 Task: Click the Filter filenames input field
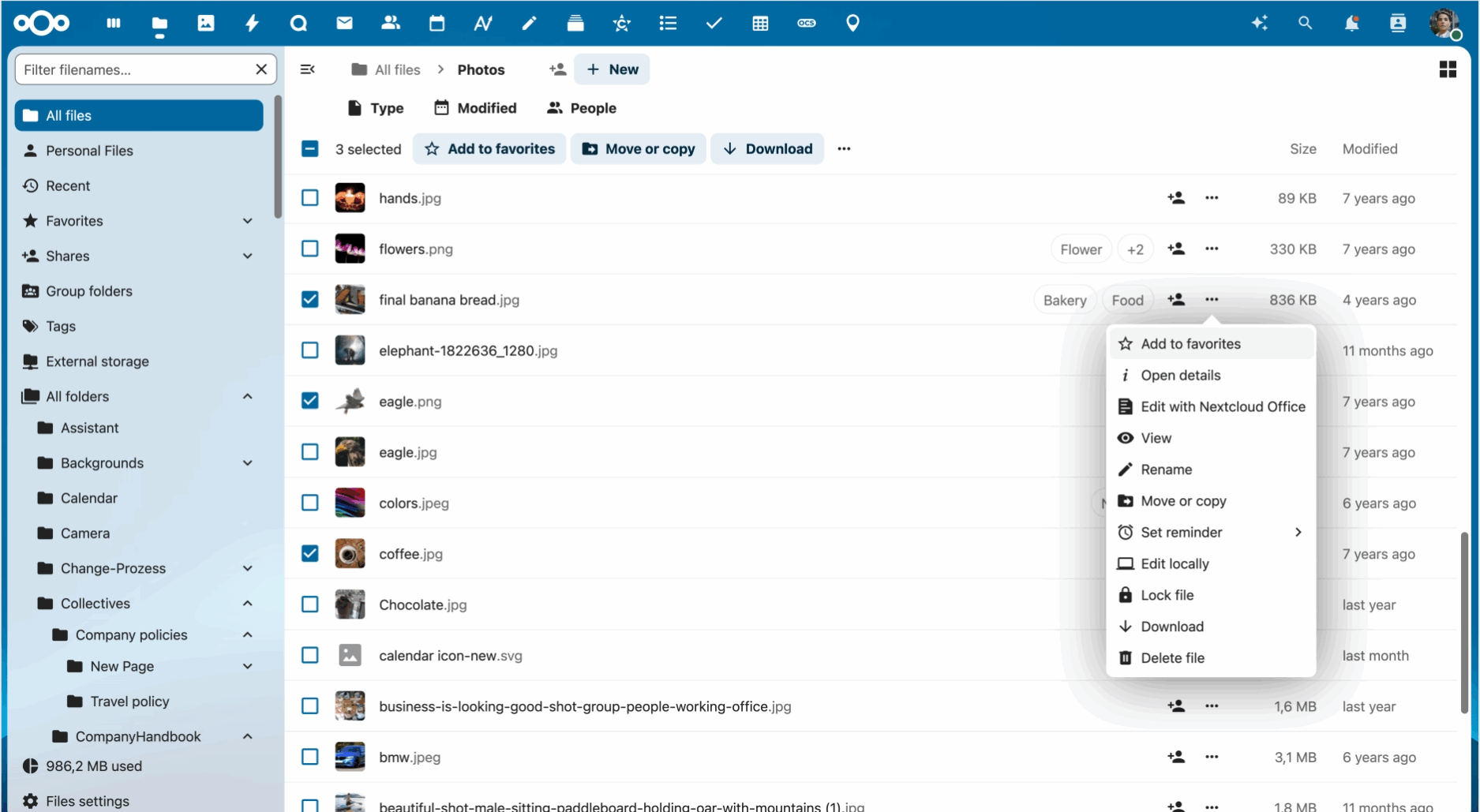pyautogui.click(x=134, y=69)
